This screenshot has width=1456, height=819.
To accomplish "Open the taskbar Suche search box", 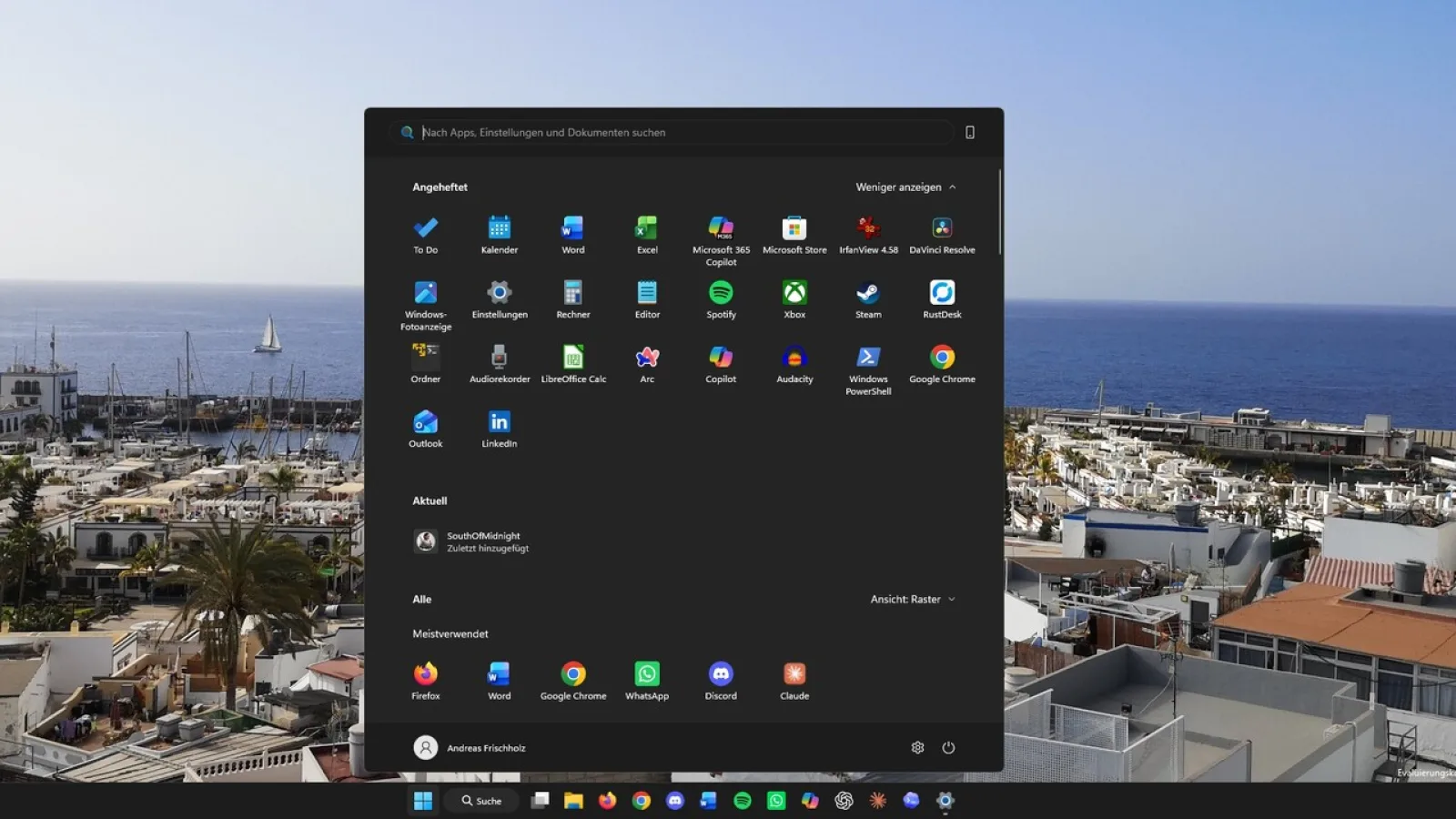I will (x=481, y=801).
